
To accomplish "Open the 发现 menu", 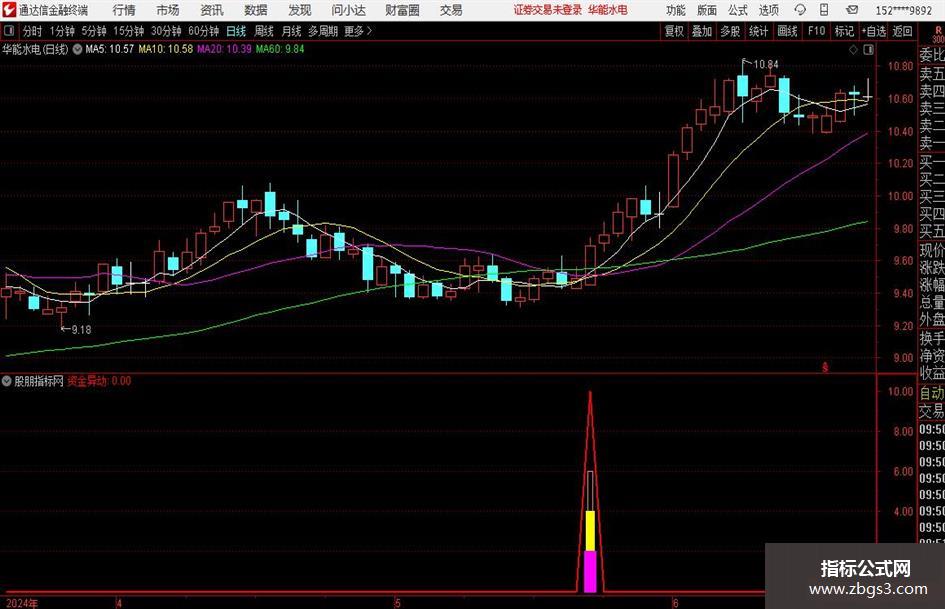I will [x=300, y=10].
